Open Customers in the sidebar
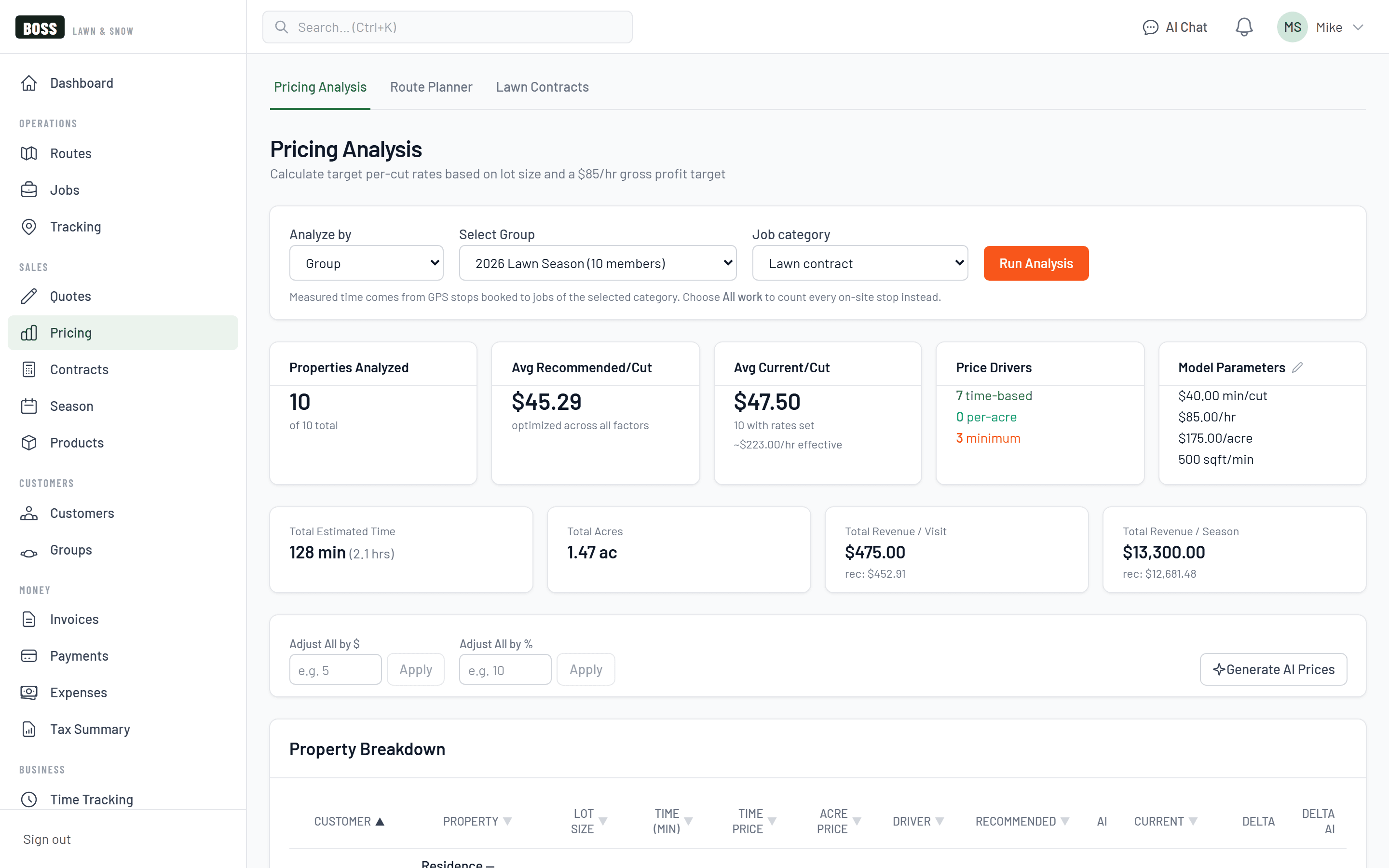Screen dimensions: 1389x868 click(123, 513)
